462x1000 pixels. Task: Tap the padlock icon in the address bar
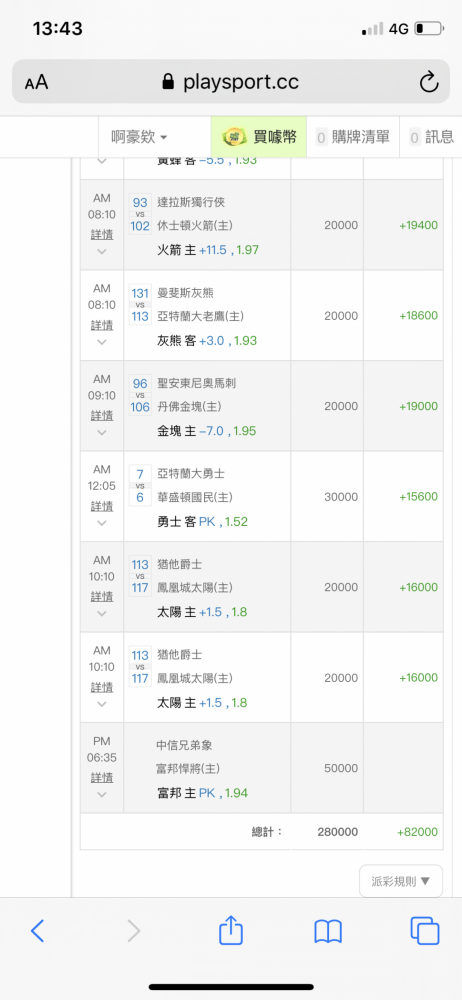tap(168, 82)
